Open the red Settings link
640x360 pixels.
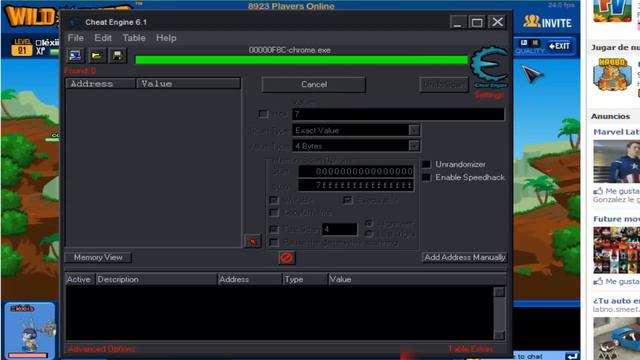[x=489, y=95]
